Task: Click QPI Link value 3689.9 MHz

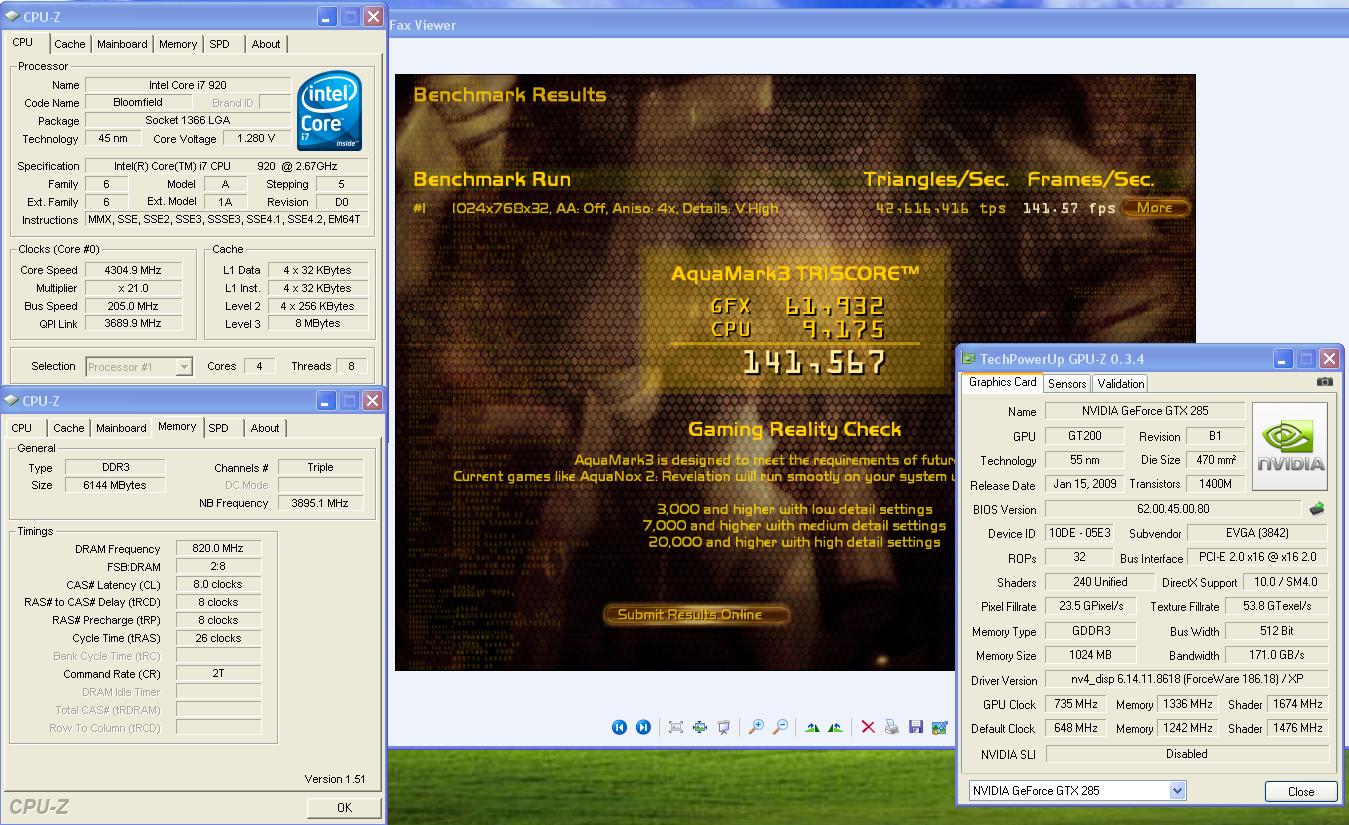Action: point(133,324)
